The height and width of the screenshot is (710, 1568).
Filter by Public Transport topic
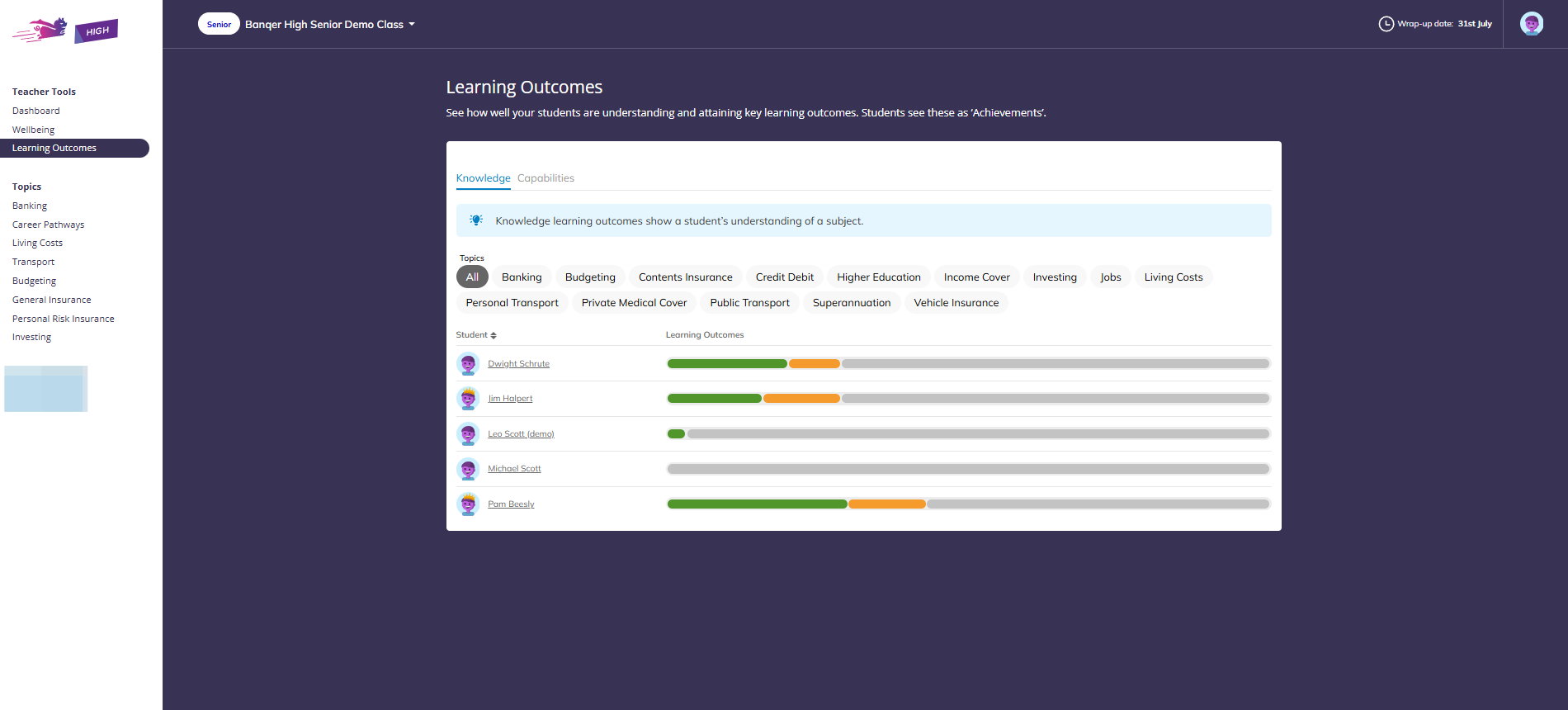coord(750,303)
